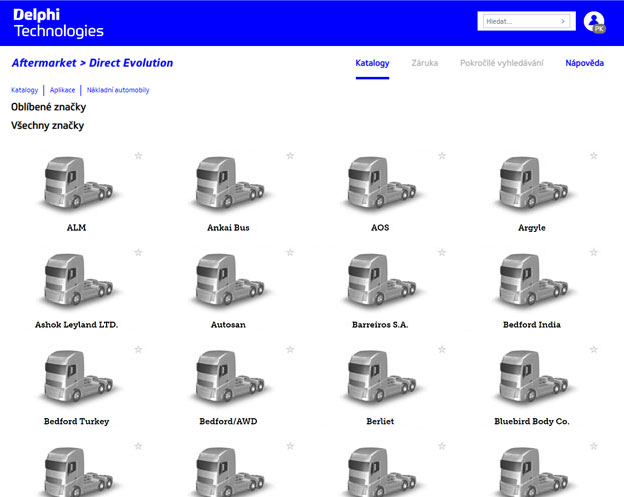This screenshot has width=624, height=497.
Task: Favorite the Ankai Bus brand star
Action: (x=290, y=156)
